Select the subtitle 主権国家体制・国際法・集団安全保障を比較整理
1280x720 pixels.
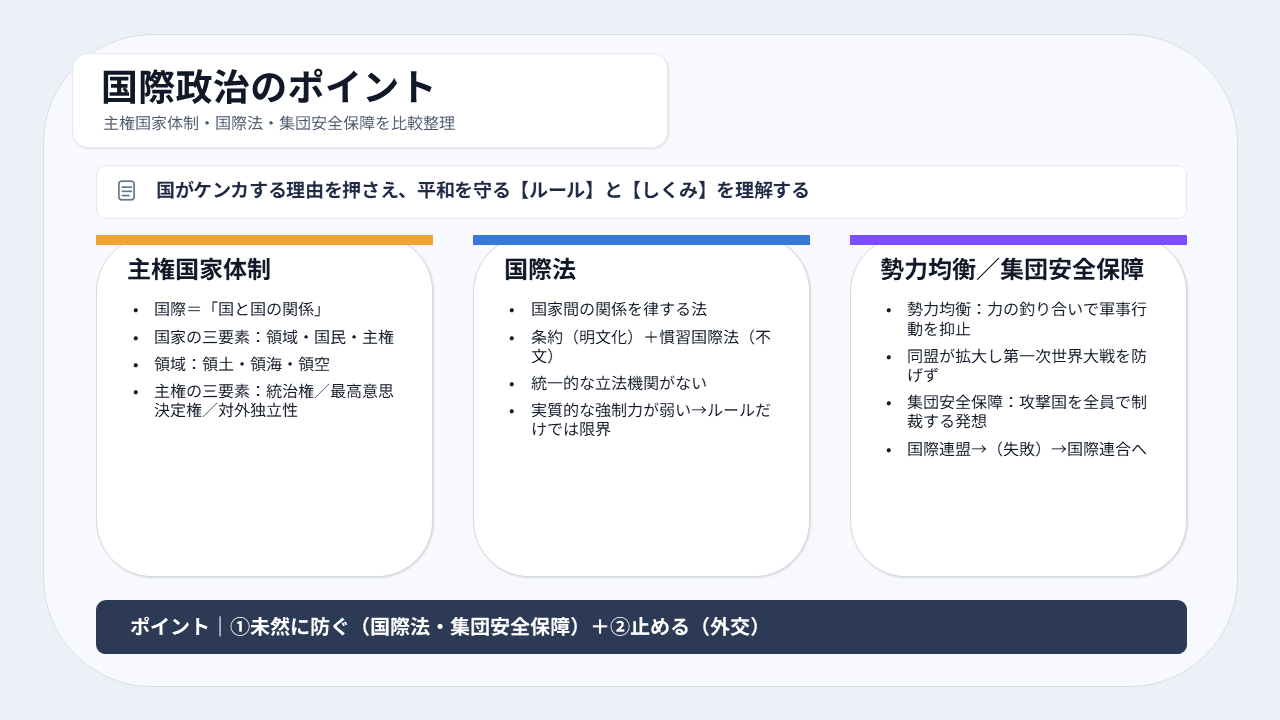tap(279, 124)
